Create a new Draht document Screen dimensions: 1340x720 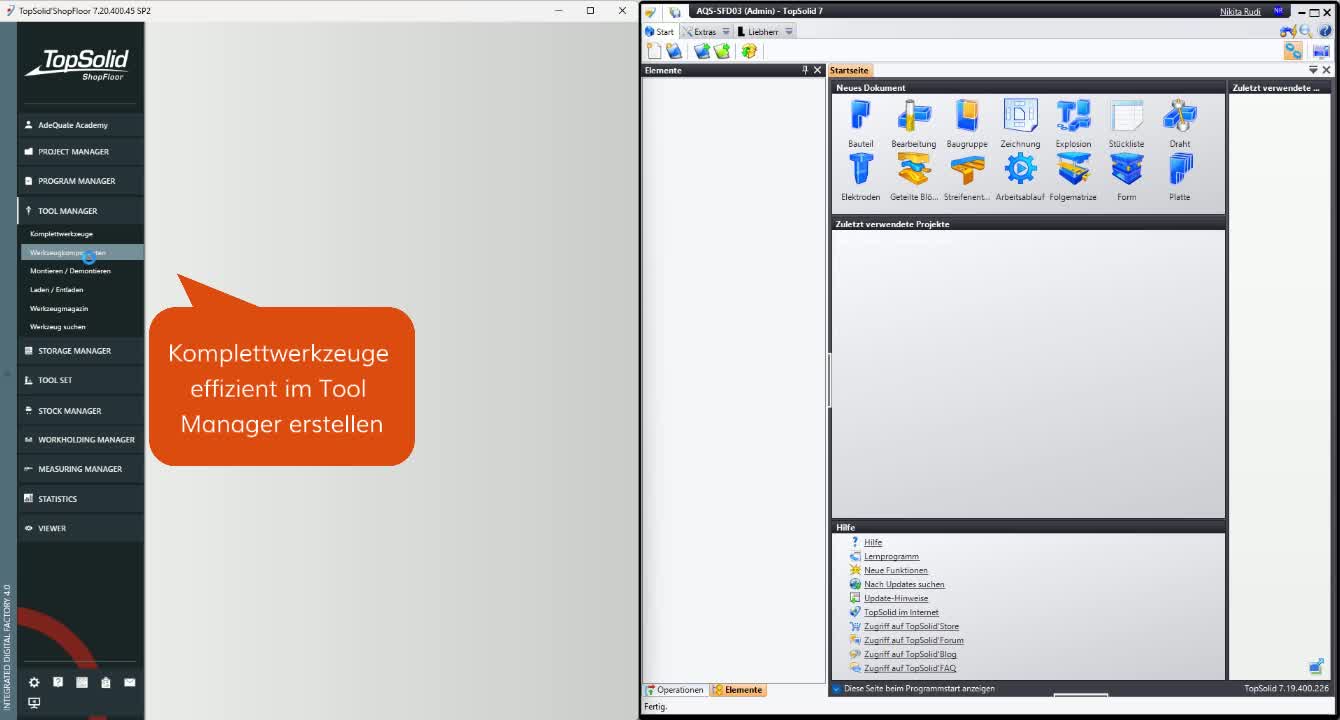[1180, 124]
